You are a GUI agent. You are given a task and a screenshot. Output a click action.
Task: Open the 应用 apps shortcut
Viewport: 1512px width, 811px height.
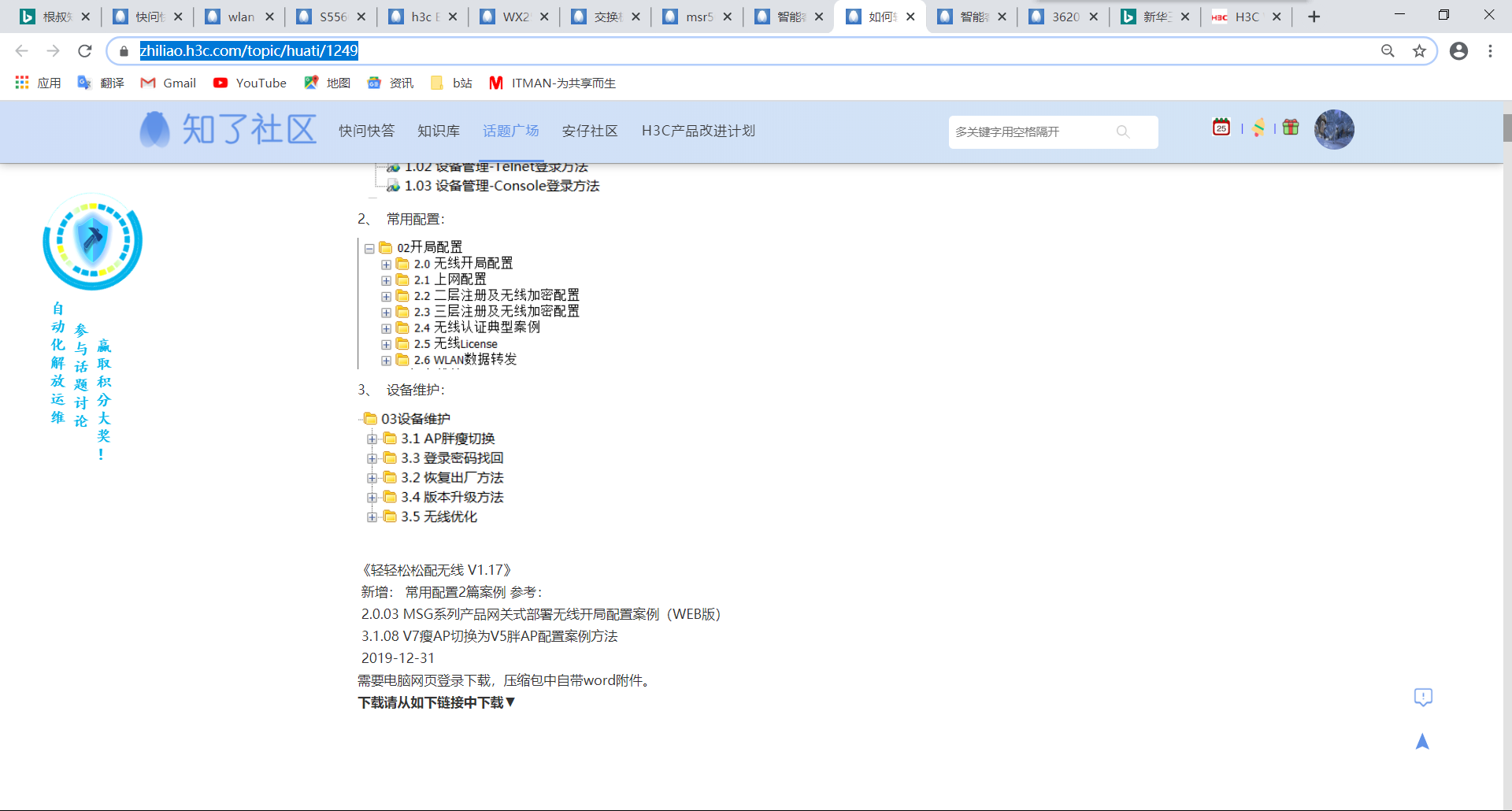tap(38, 83)
